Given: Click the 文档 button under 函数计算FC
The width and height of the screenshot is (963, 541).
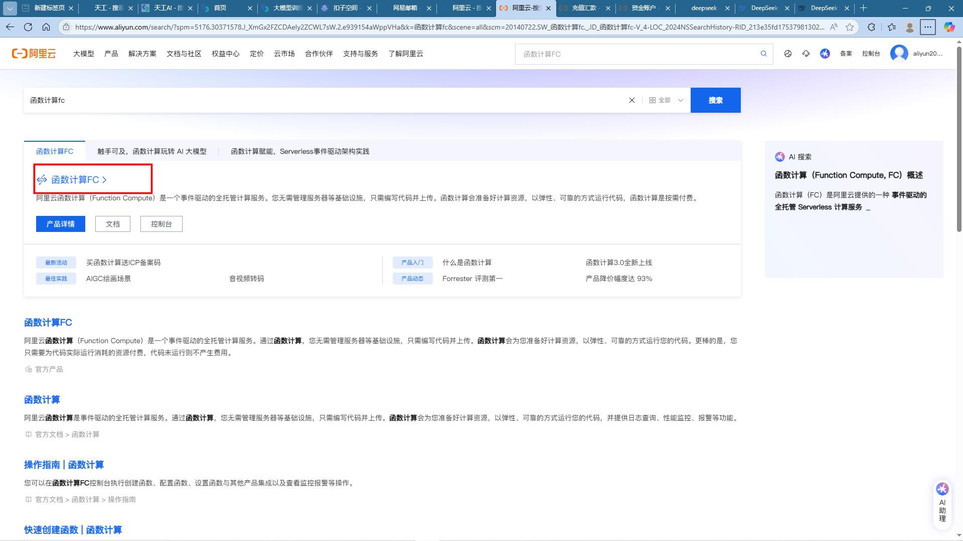Looking at the screenshot, I should (113, 224).
